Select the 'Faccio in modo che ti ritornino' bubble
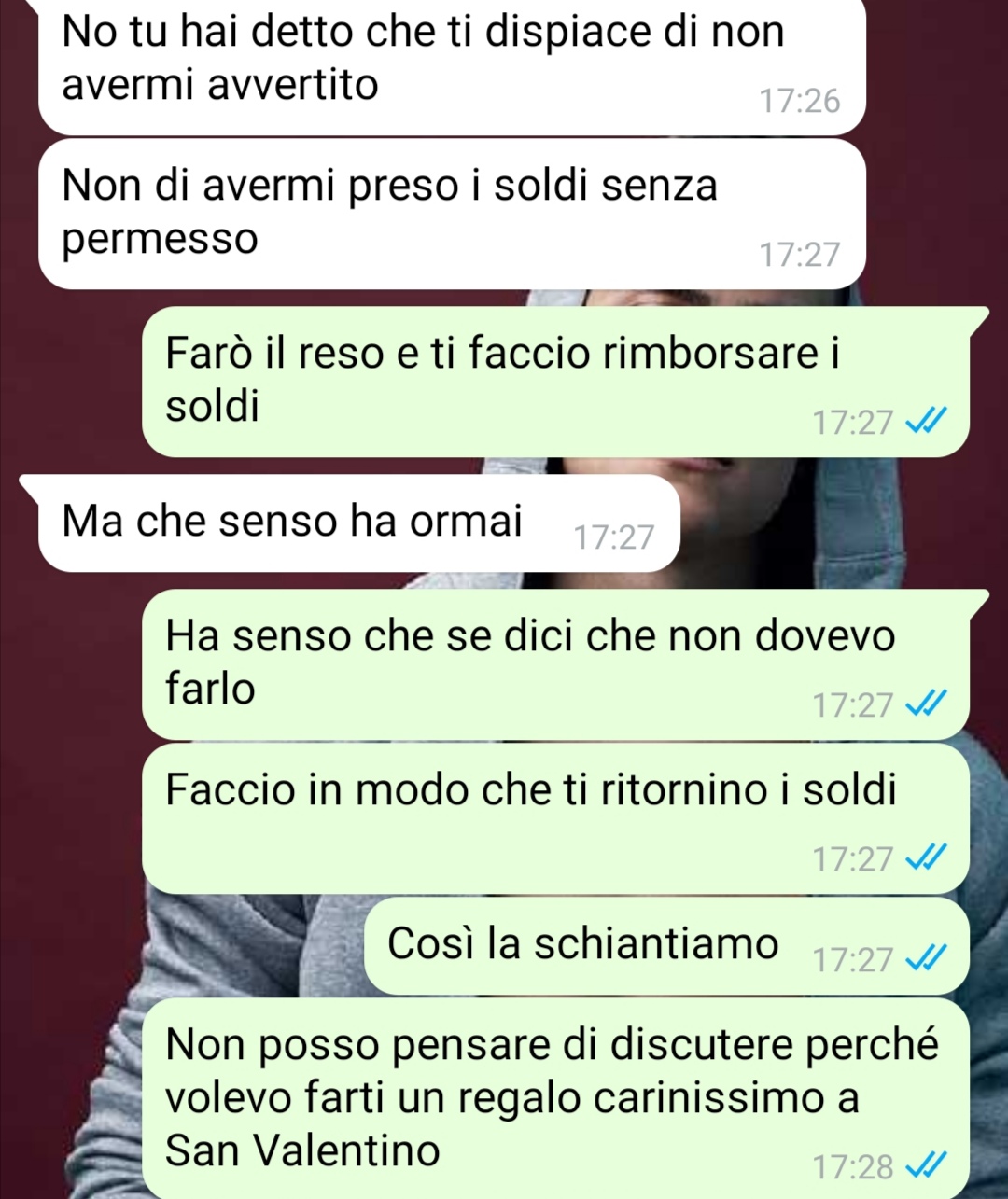 coord(556,818)
